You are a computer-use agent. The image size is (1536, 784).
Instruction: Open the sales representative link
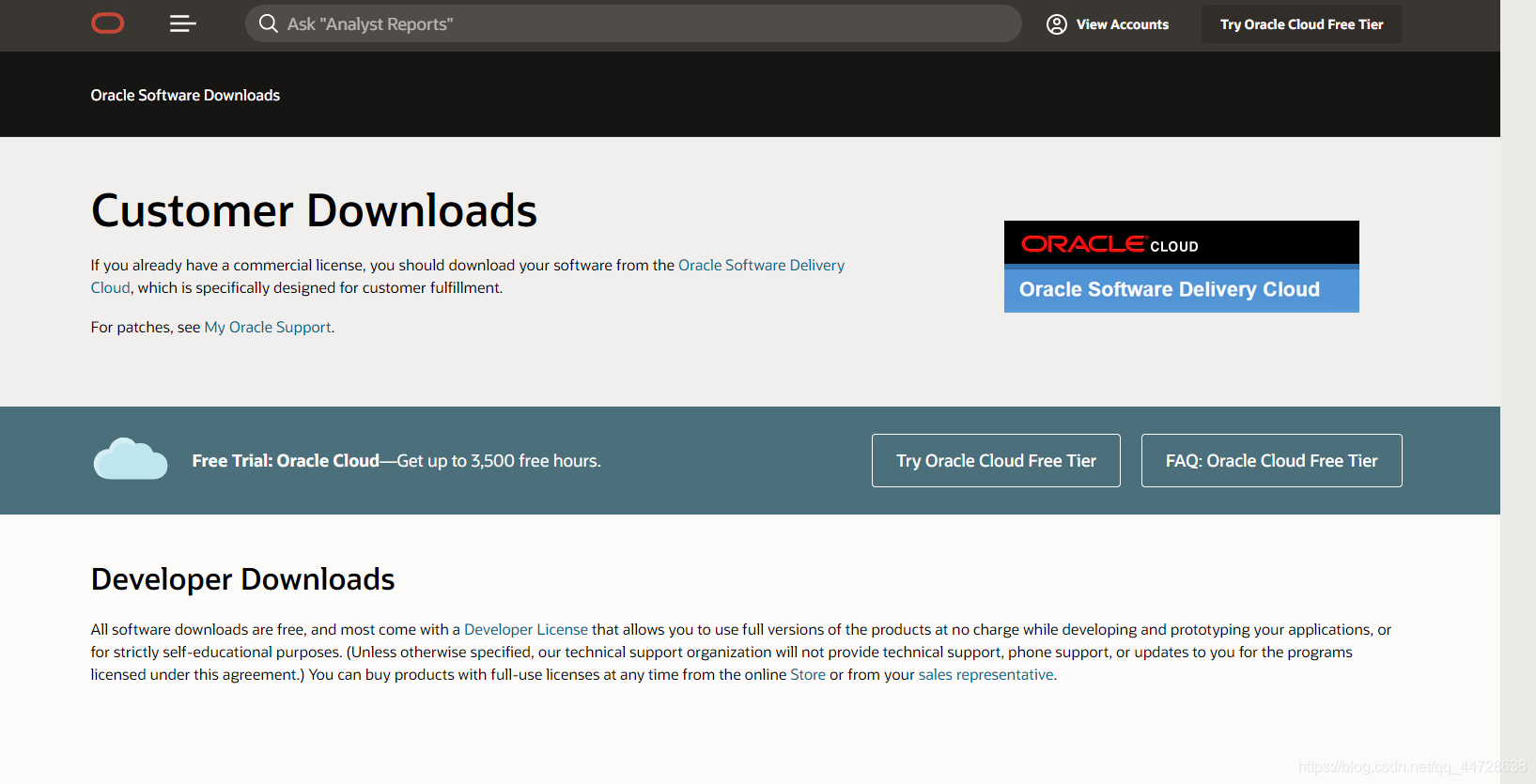[985, 674]
